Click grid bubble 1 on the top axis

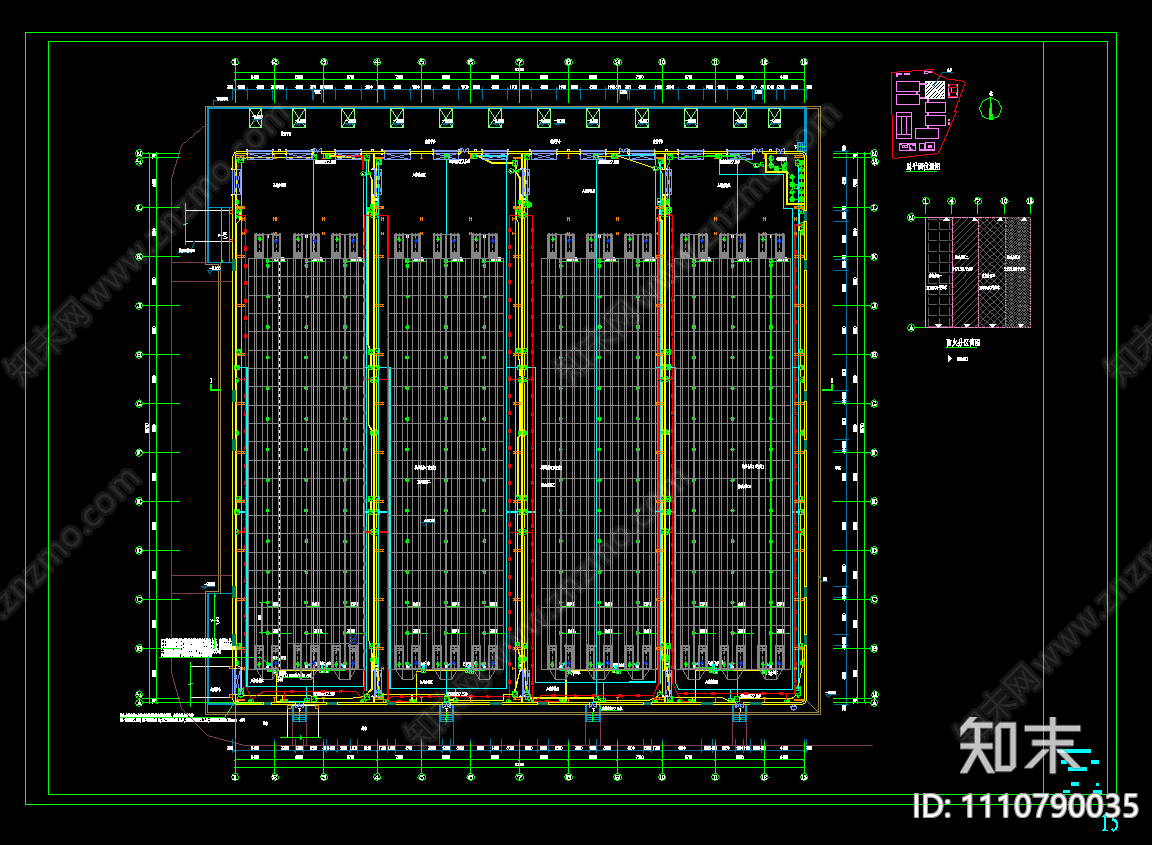(236, 61)
